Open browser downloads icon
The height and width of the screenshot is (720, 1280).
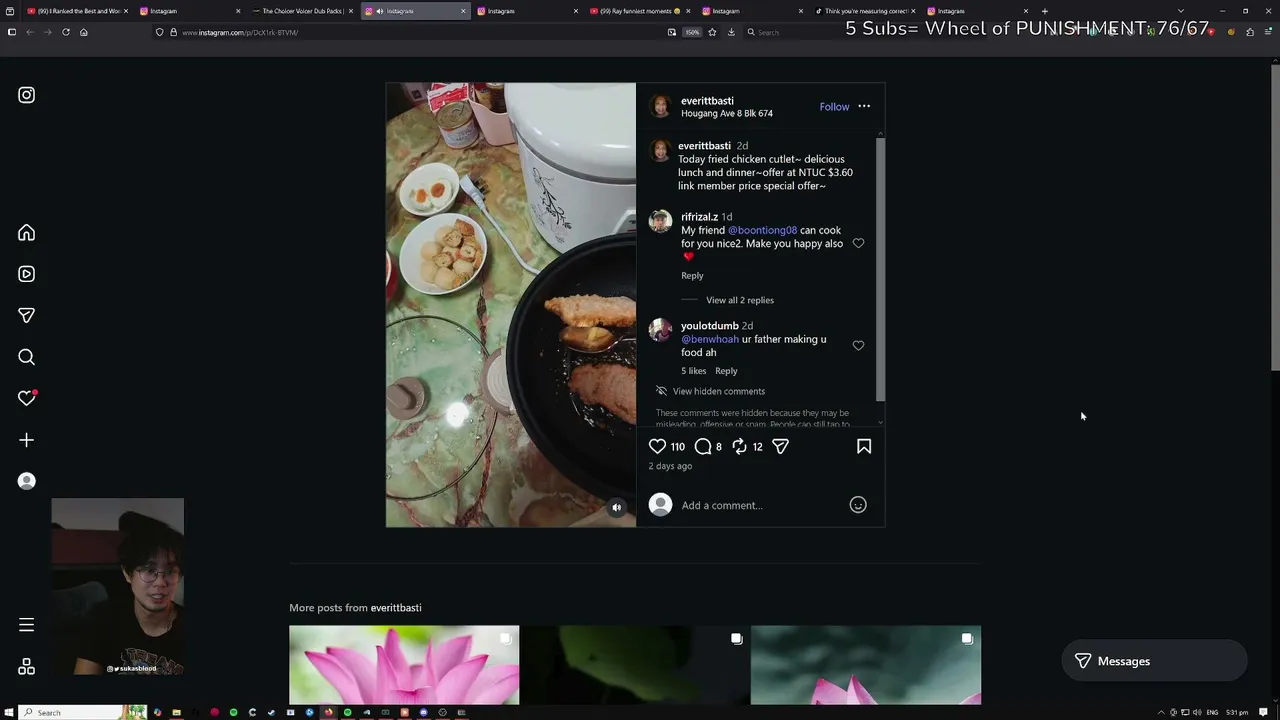click(x=731, y=32)
